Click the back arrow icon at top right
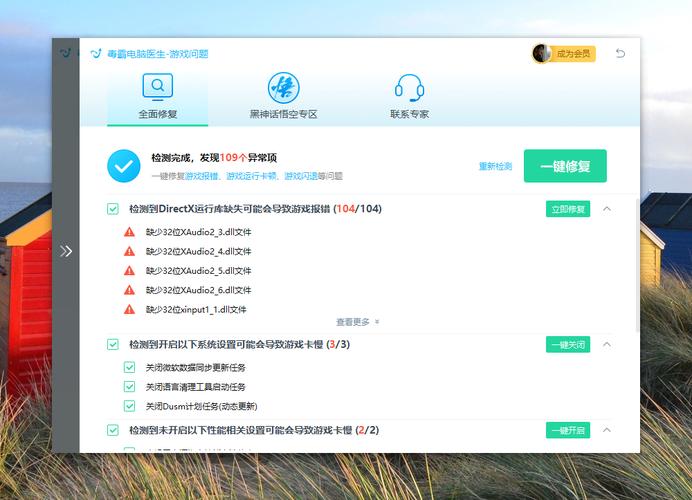692x500 pixels. pos(620,53)
